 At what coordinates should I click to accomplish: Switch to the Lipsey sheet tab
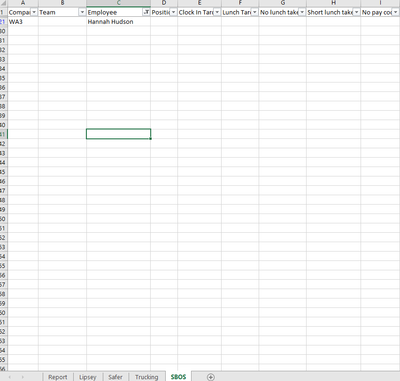pyautogui.click(x=88, y=377)
